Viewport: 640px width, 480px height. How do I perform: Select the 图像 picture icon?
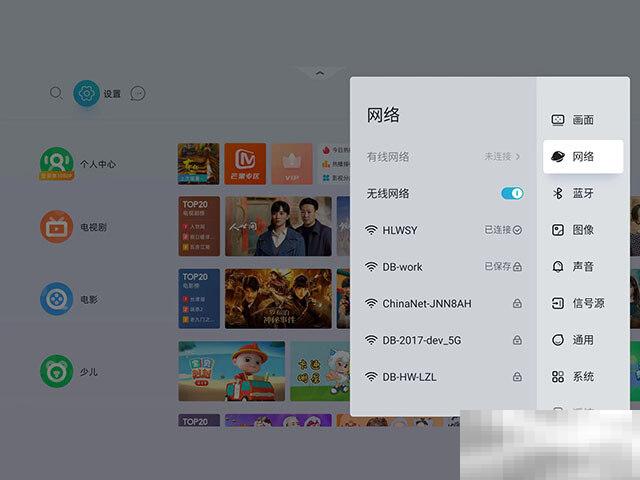pos(558,230)
